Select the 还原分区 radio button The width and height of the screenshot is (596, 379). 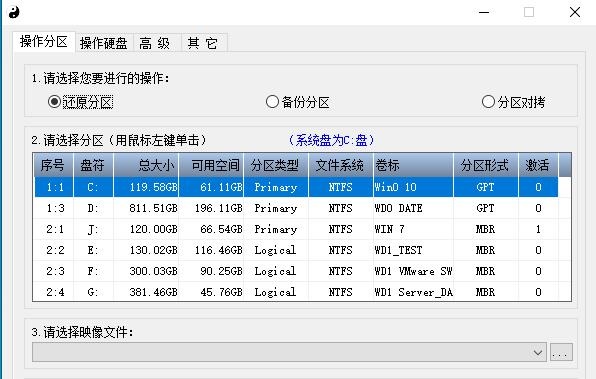pyautogui.click(x=81, y=102)
